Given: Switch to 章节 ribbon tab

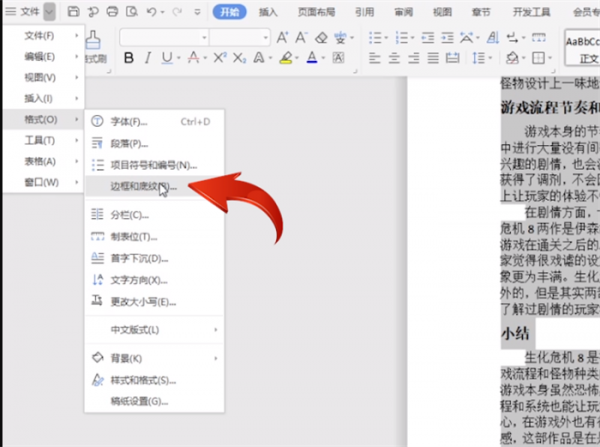Looking at the screenshot, I should [481, 12].
